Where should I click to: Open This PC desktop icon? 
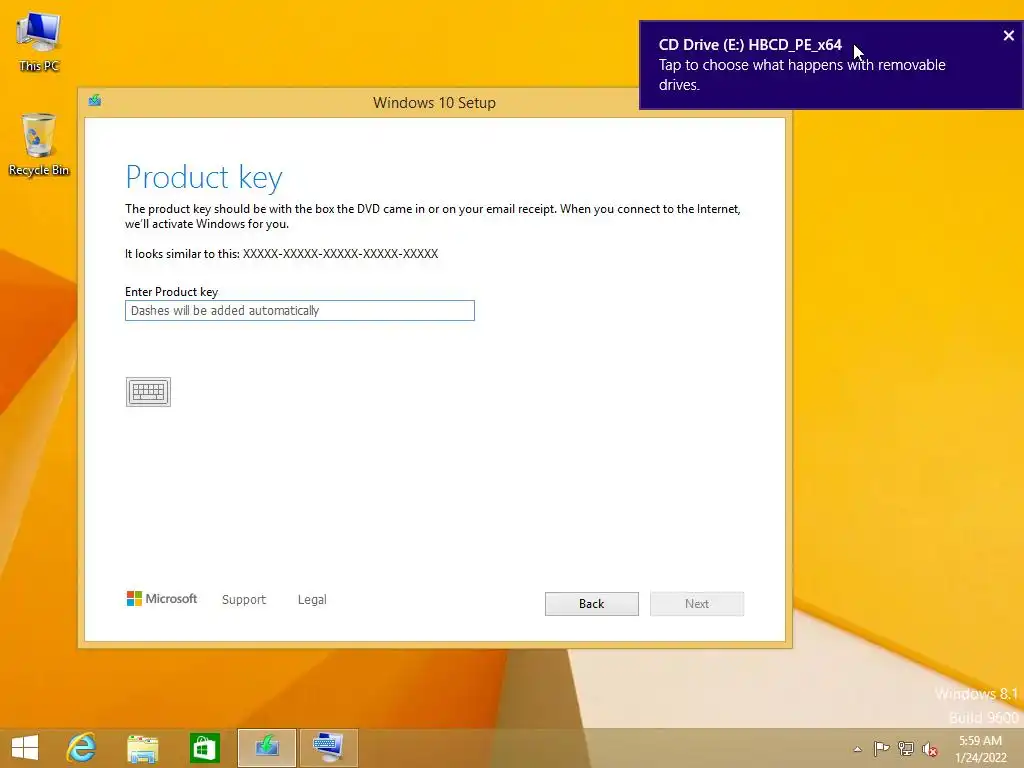[x=39, y=42]
